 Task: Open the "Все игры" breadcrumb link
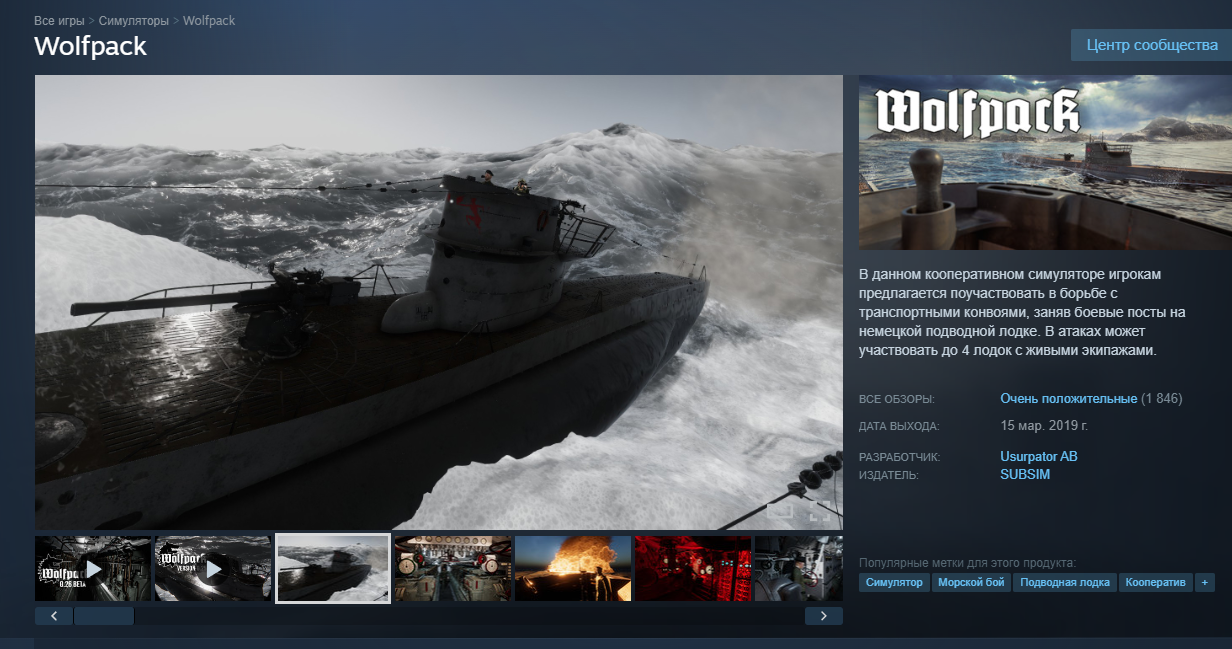(x=59, y=20)
